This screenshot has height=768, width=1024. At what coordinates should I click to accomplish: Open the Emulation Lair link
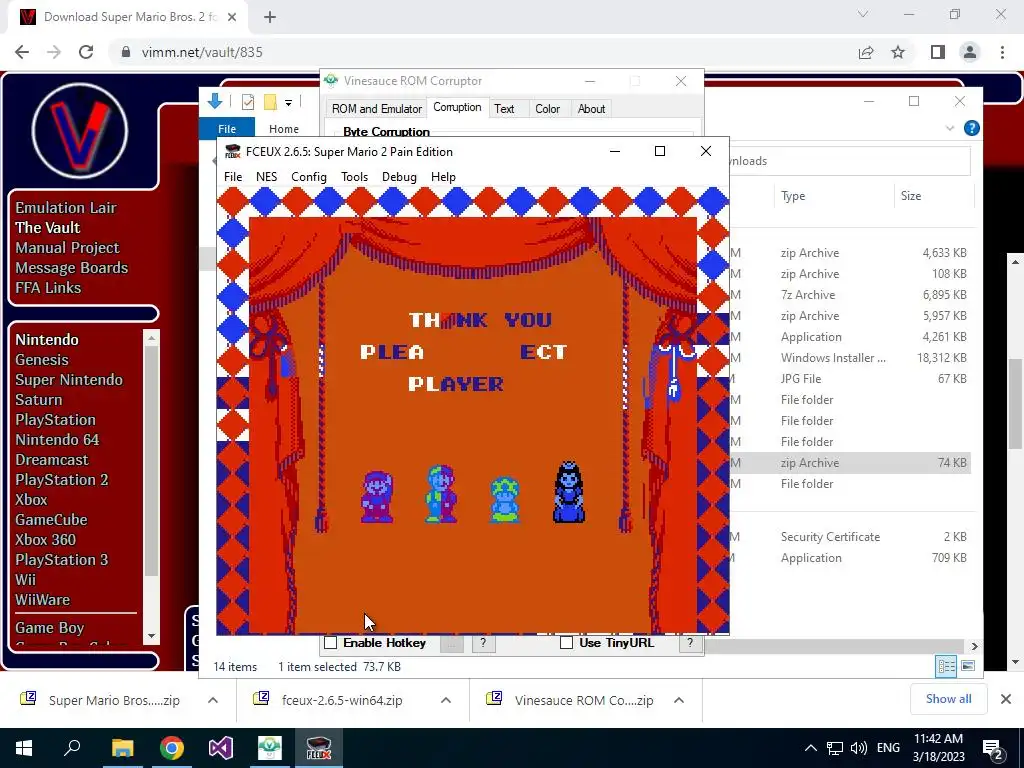[66, 208]
